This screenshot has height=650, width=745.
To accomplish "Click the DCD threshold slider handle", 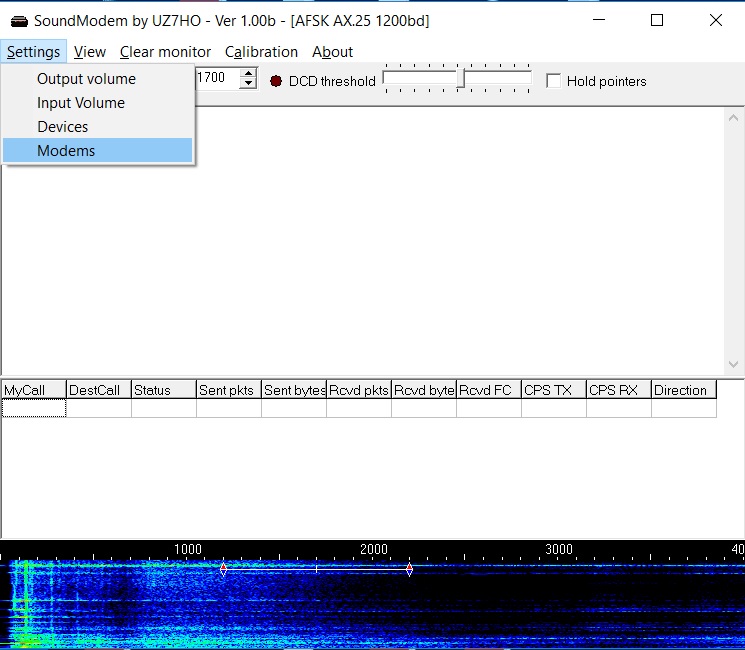I will 460,78.
